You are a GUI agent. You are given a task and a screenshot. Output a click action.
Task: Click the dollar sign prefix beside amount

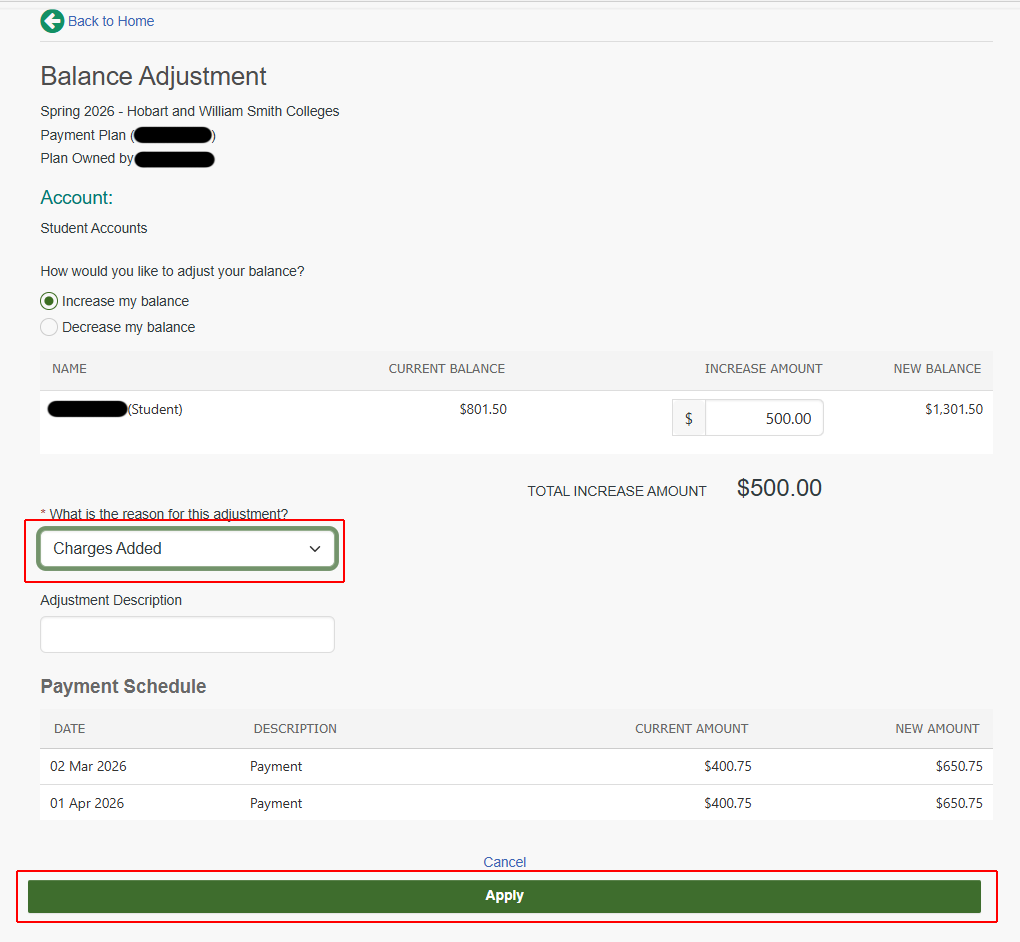(x=689, y=419)
